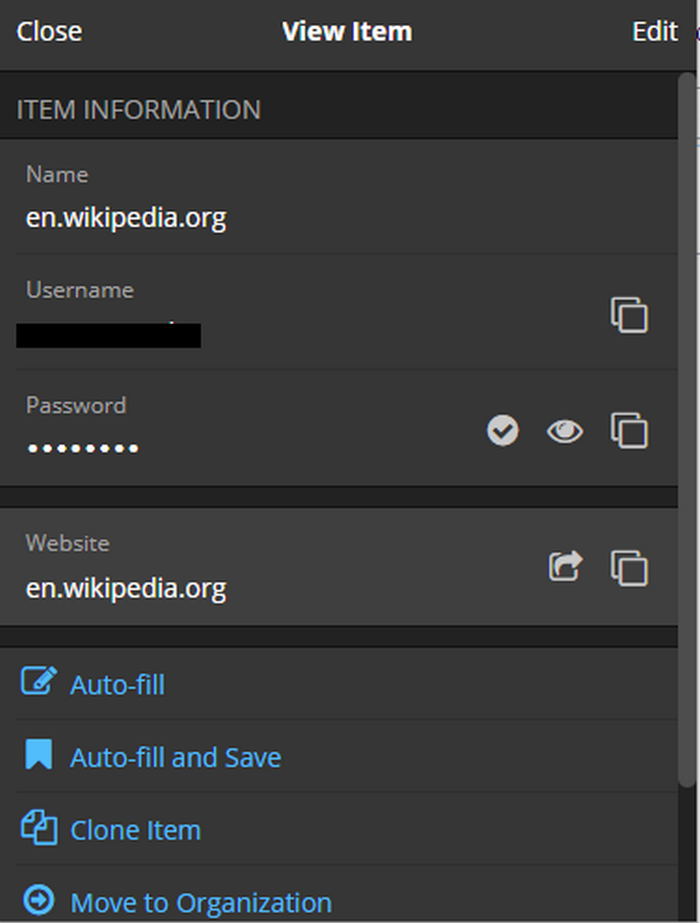
Task: Check if password has been exposed
Action: coord(503,431)
